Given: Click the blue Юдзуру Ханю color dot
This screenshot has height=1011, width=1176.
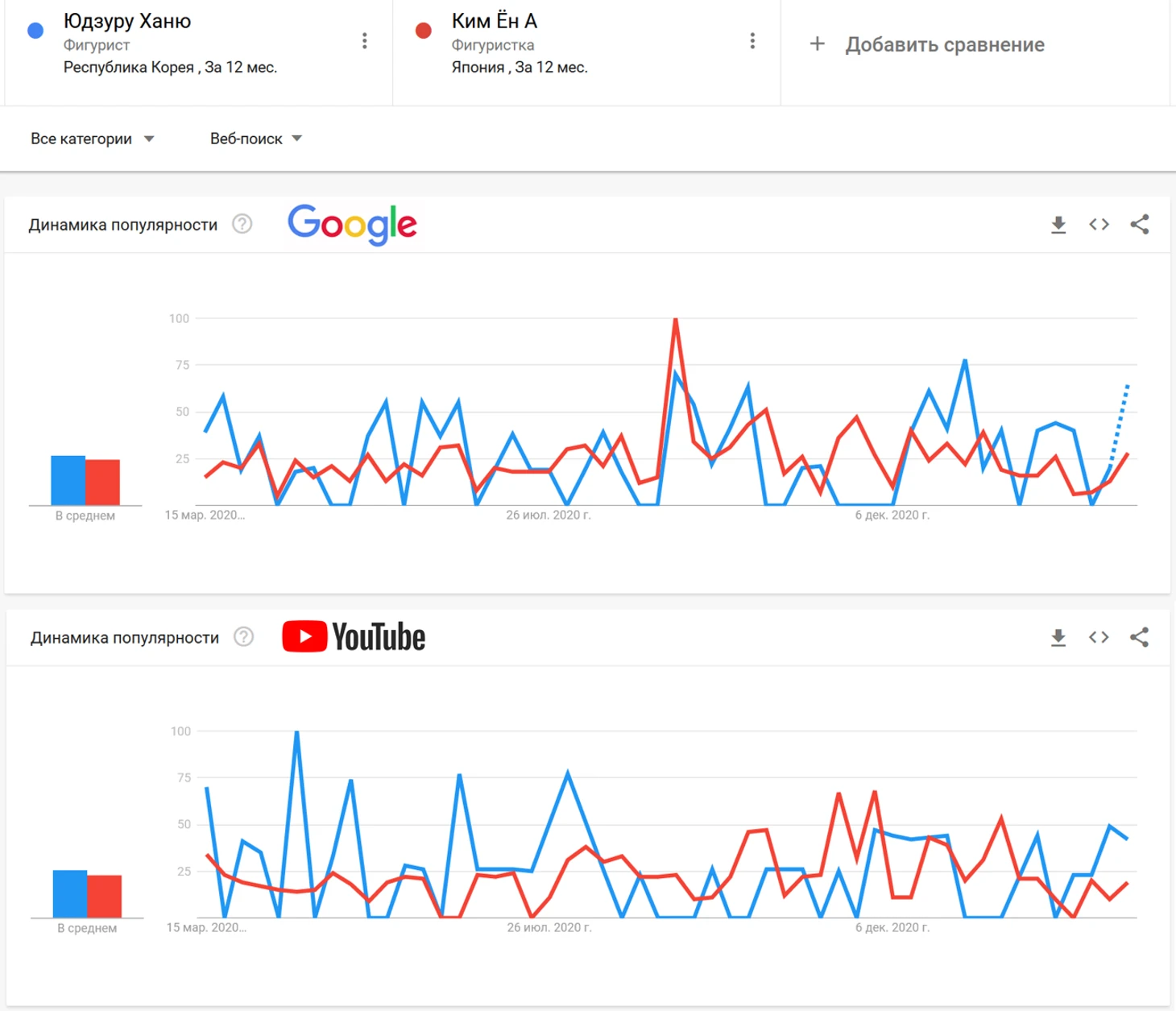Looking at the screenshot, I should (x=35, y=31).
